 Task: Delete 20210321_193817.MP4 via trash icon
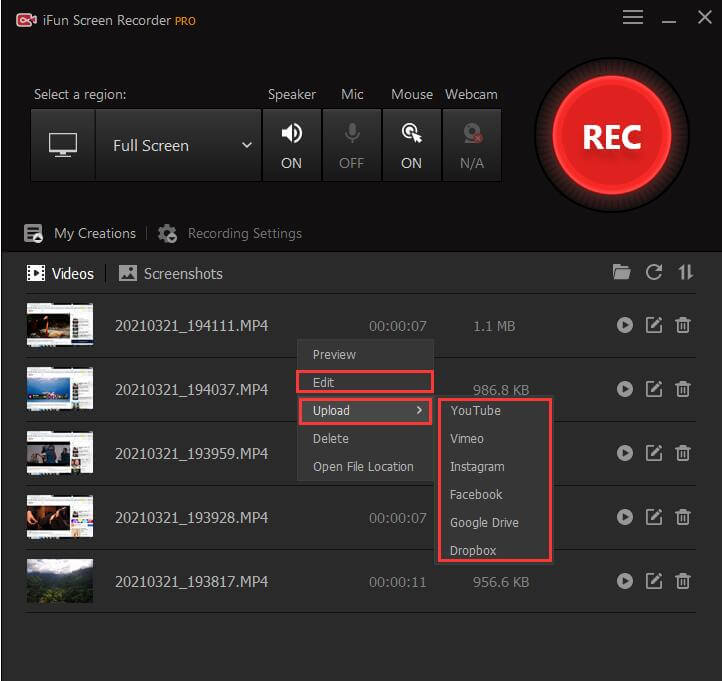[x=682, y=581]
